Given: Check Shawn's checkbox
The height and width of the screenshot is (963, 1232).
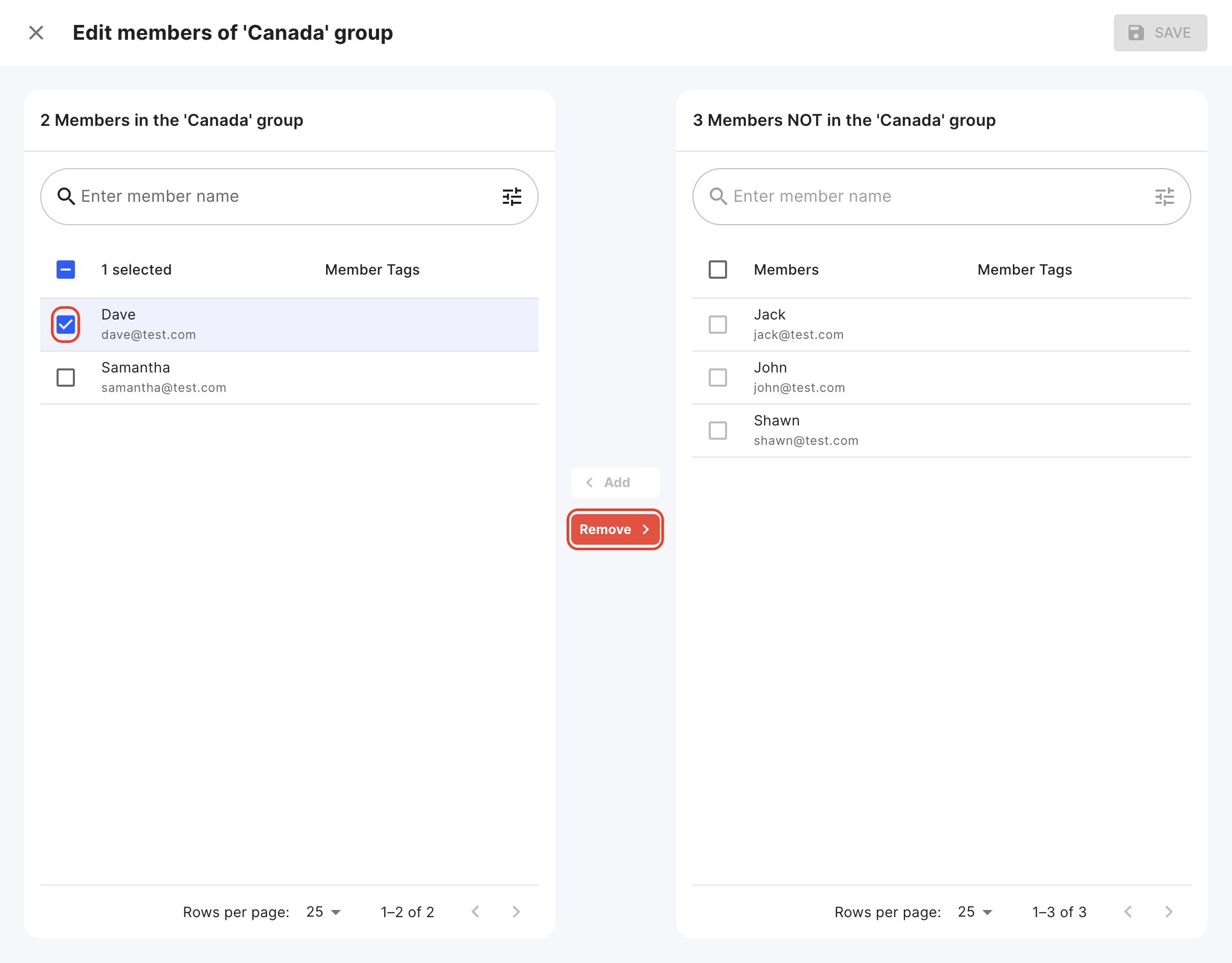Looking at the screenshot, I should [x=717, y=431].
